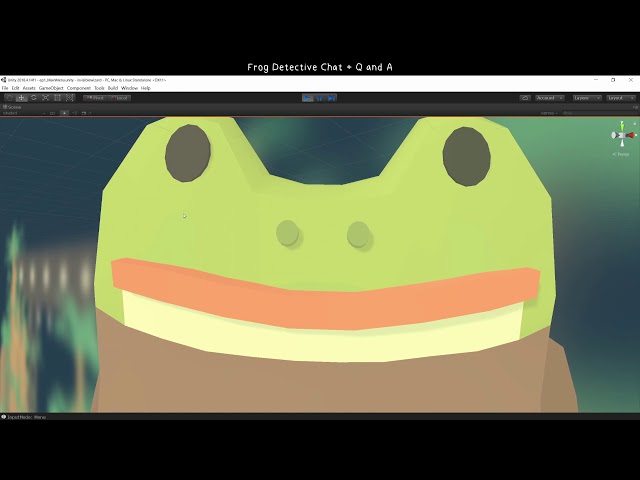Open the Shaded draw mode dropdown

coord(24,113)
